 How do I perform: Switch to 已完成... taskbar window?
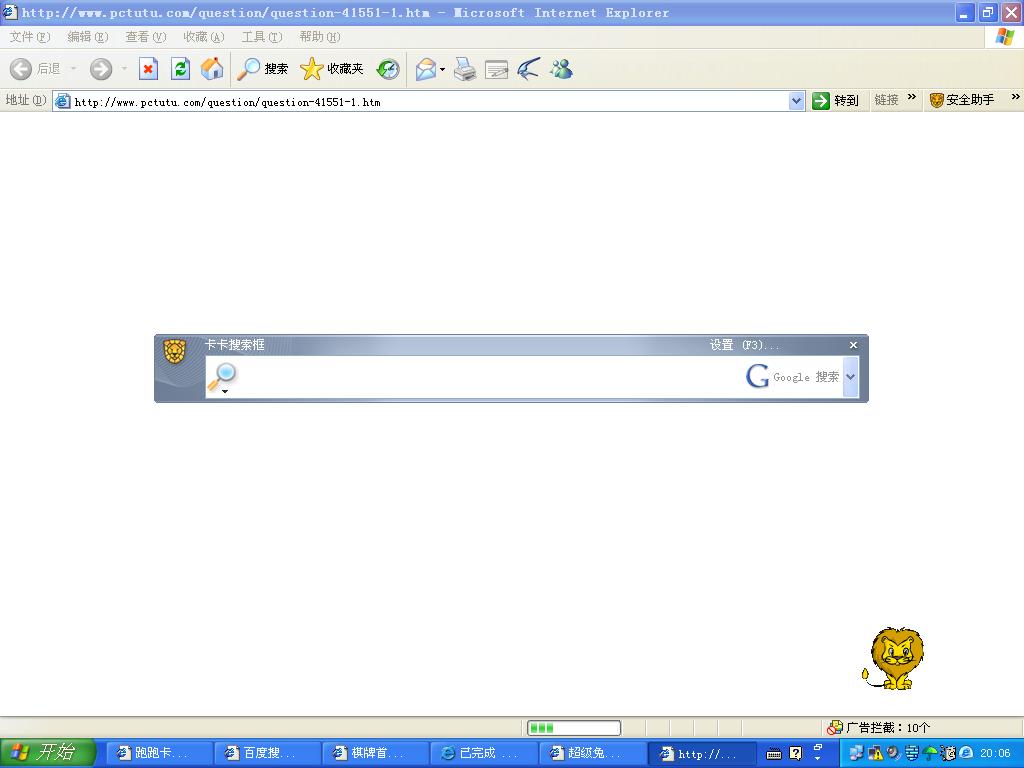(484, 753)
